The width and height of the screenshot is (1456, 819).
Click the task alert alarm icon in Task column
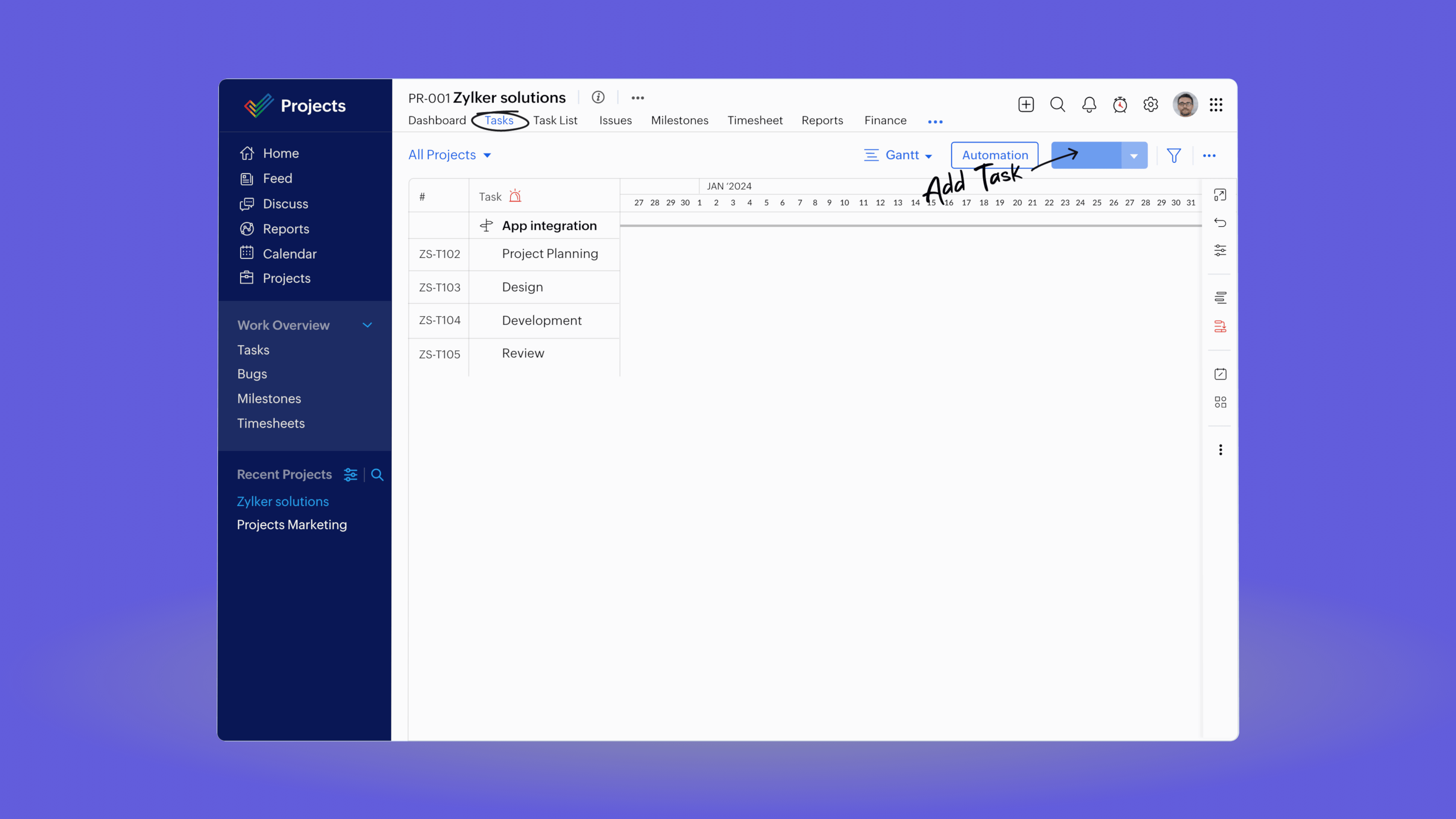515,196
